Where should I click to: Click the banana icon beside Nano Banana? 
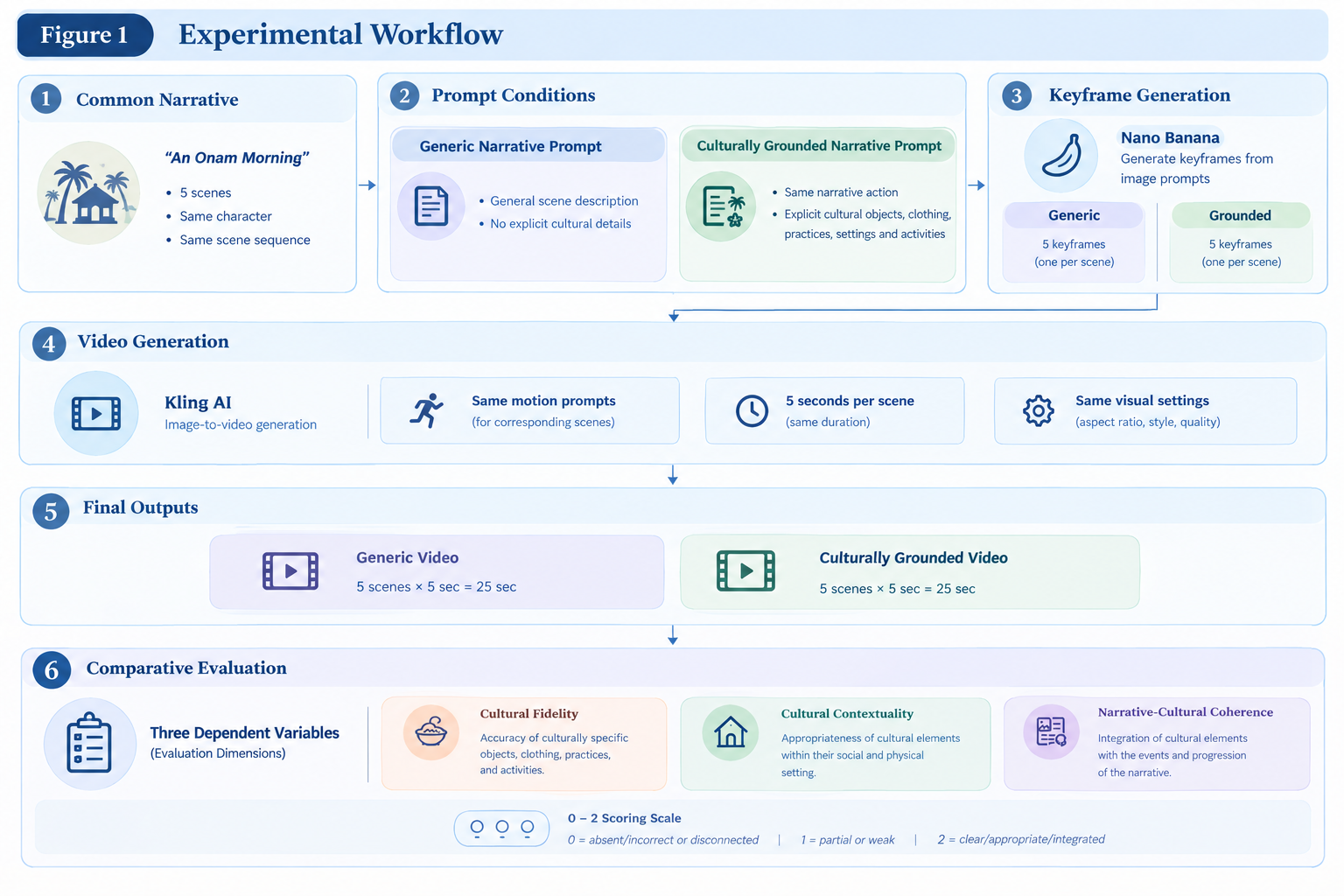pyautogui.click(x=1061, y=156)
